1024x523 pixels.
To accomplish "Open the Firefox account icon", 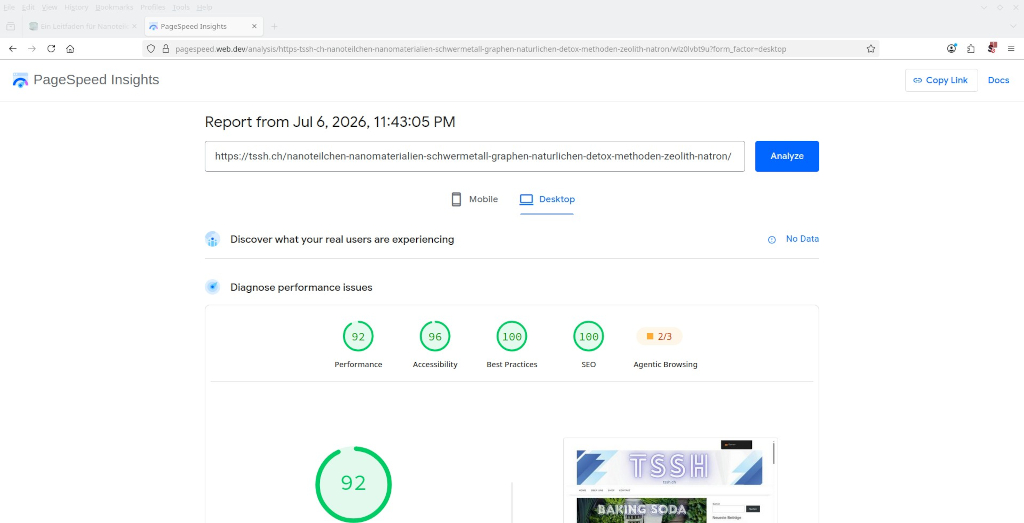I will click(952, 48).
